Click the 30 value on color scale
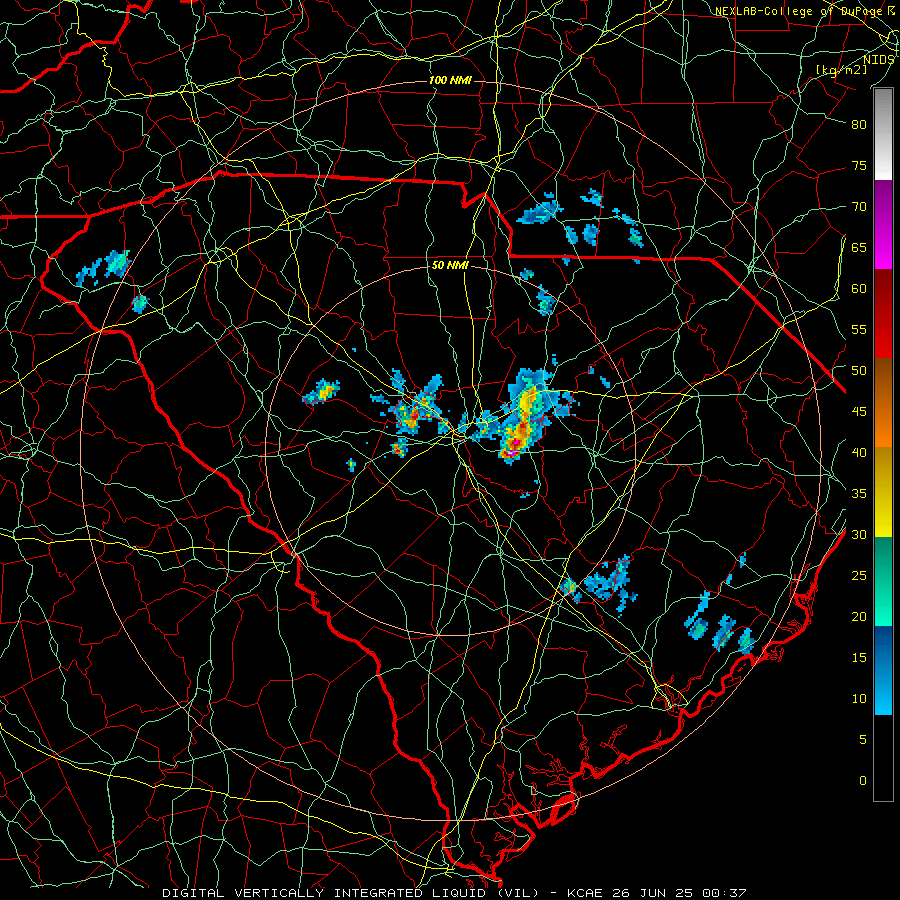Viewport: 900px width, 900px height. click(859, 535)
